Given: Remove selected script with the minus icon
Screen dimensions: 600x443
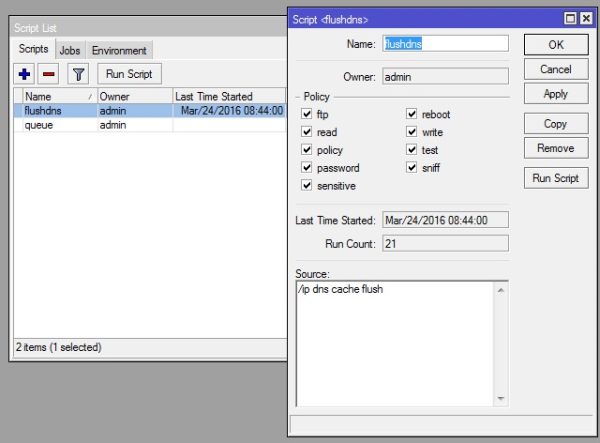Looking at the screenshot, I should 48,74.
